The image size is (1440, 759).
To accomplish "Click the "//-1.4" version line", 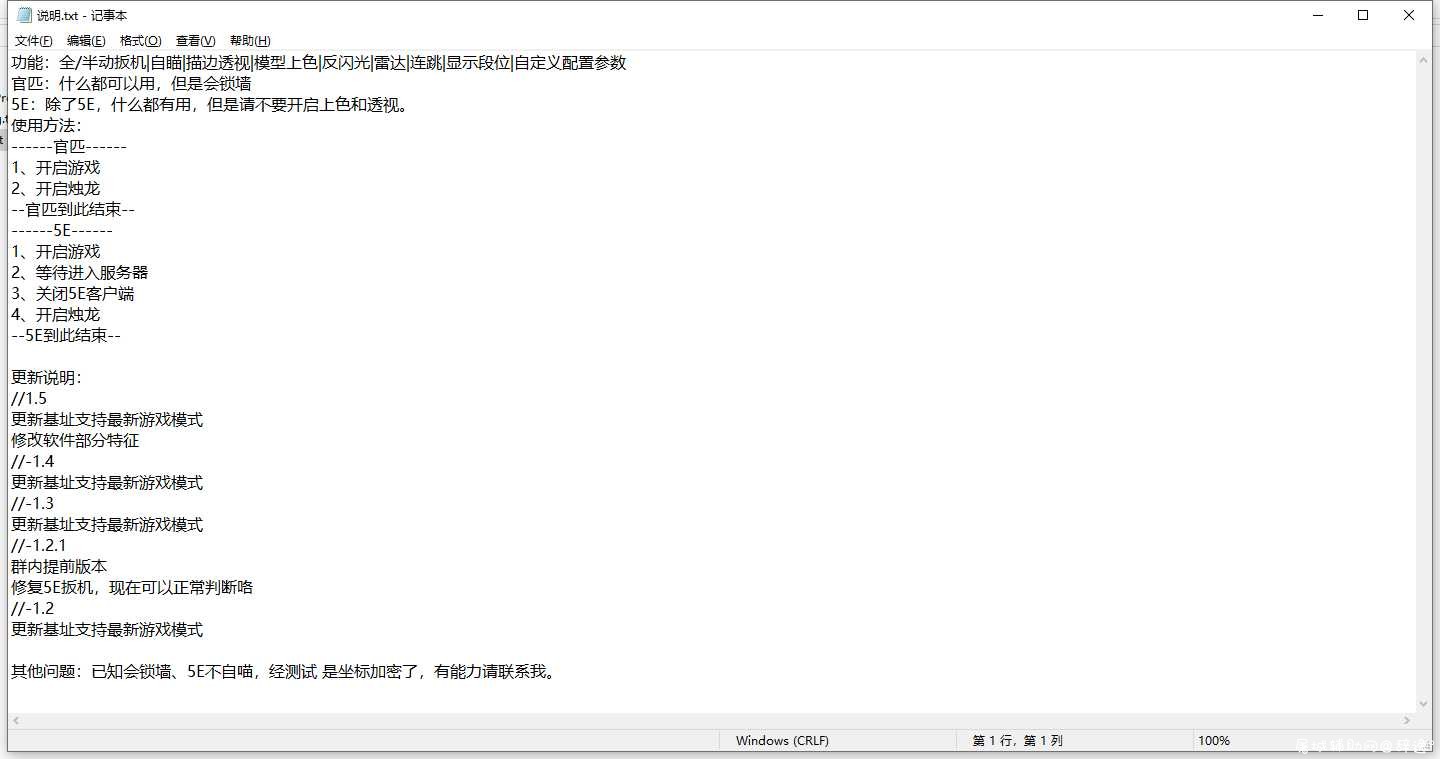I will 32,462.
